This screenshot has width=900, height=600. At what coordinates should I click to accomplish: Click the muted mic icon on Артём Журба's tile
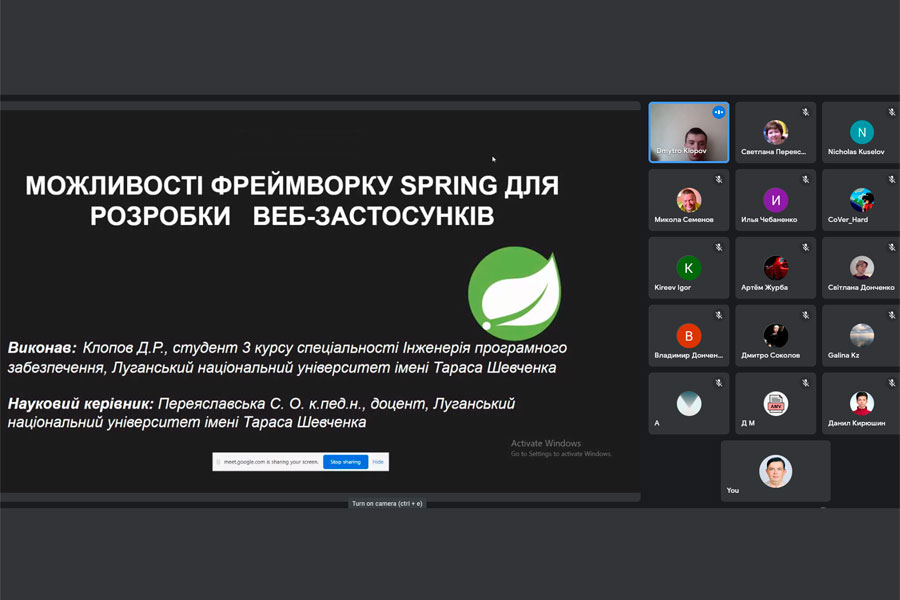[806, 247]
